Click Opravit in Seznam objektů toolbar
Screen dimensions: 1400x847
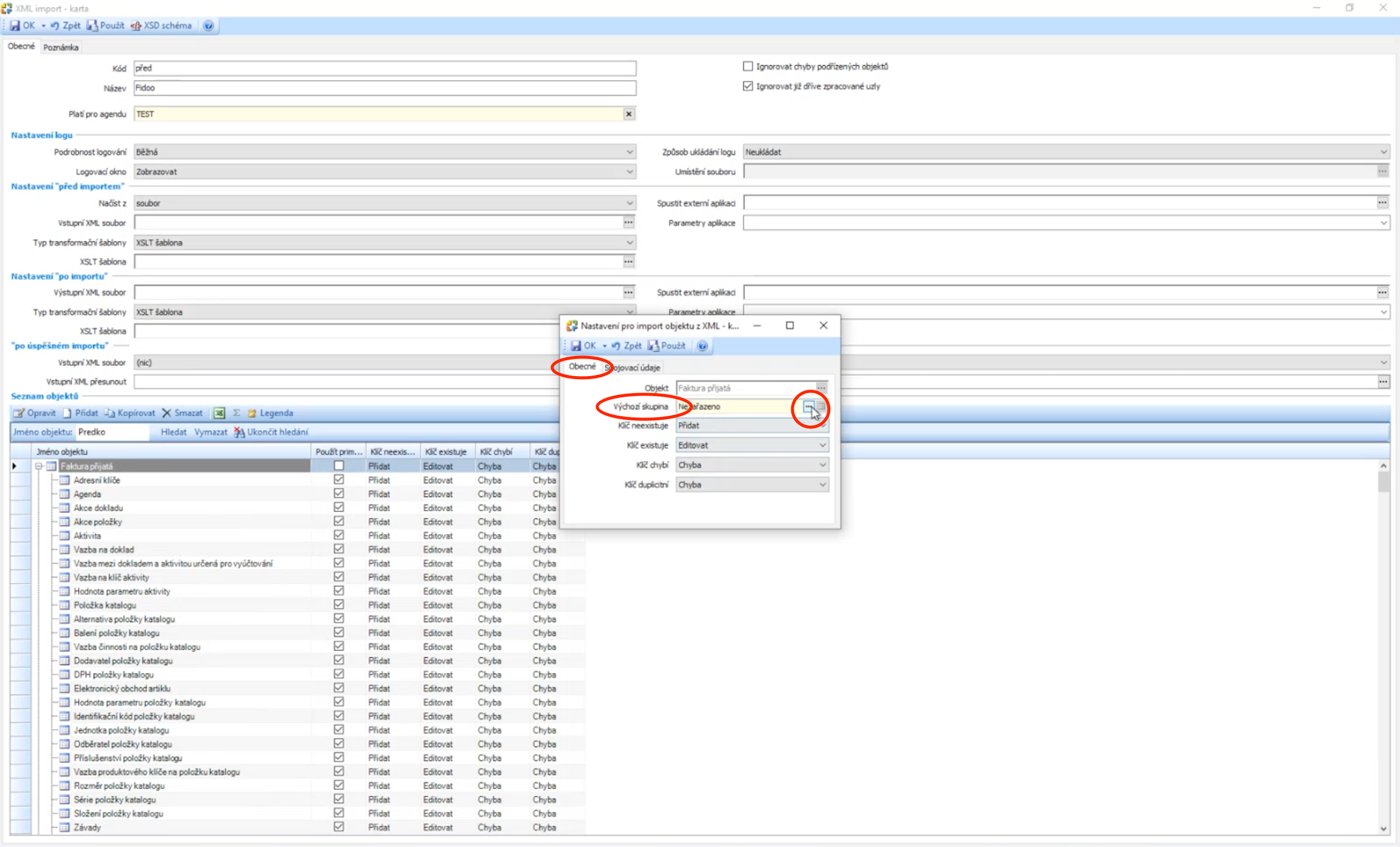35,413
